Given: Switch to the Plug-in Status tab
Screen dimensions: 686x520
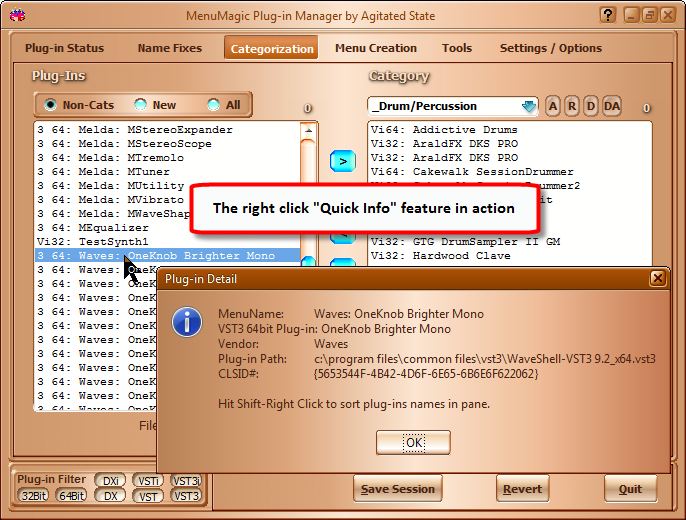Looking at the screenshot, I should click(64, 48).
